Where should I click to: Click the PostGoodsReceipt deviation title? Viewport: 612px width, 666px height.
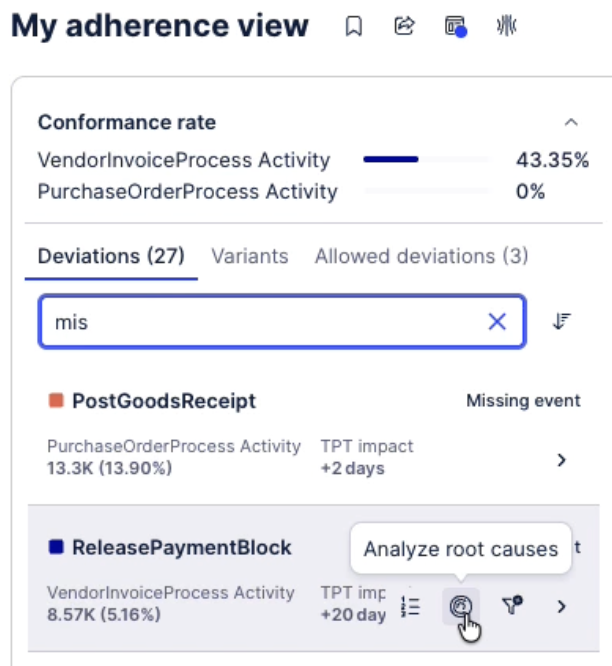tap(163, 401)
